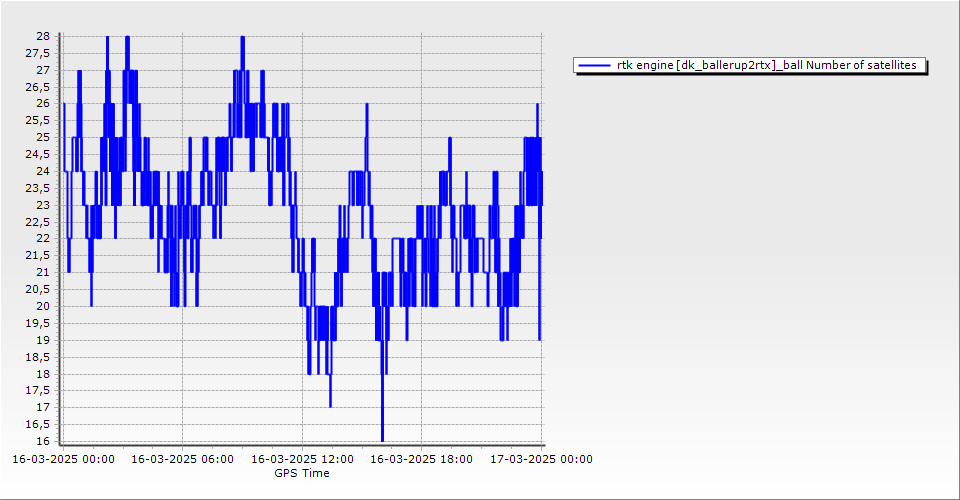The image size is (960, 500).
Task: Click the legend entry 'rtk engine [dk_ballerup2rtx]_ball Number of satellites'
Action: click(x=749, y=65)
